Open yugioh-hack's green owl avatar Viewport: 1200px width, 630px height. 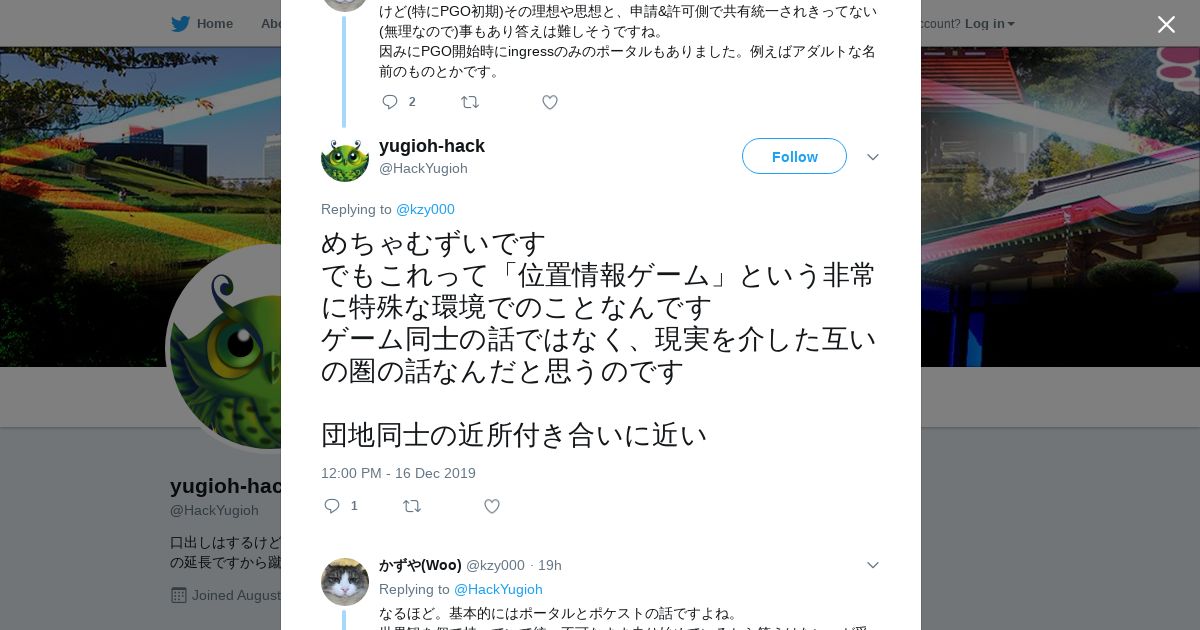click(x=345, y=158)
